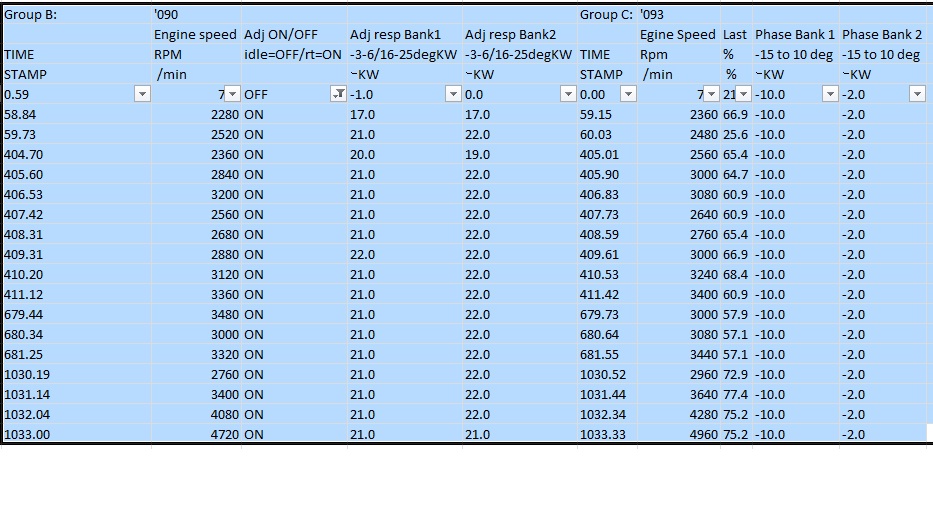The width and height of the screenshot is (933, 518).
Task: Select the 'Phase Bank 1' header cell
Action: point(796,34)
